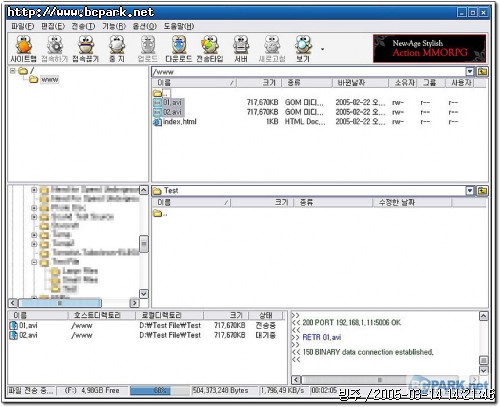Click the 접속끊기 disconnect toolbar icon
Viewport: 500px width, 407px height.
86,49
